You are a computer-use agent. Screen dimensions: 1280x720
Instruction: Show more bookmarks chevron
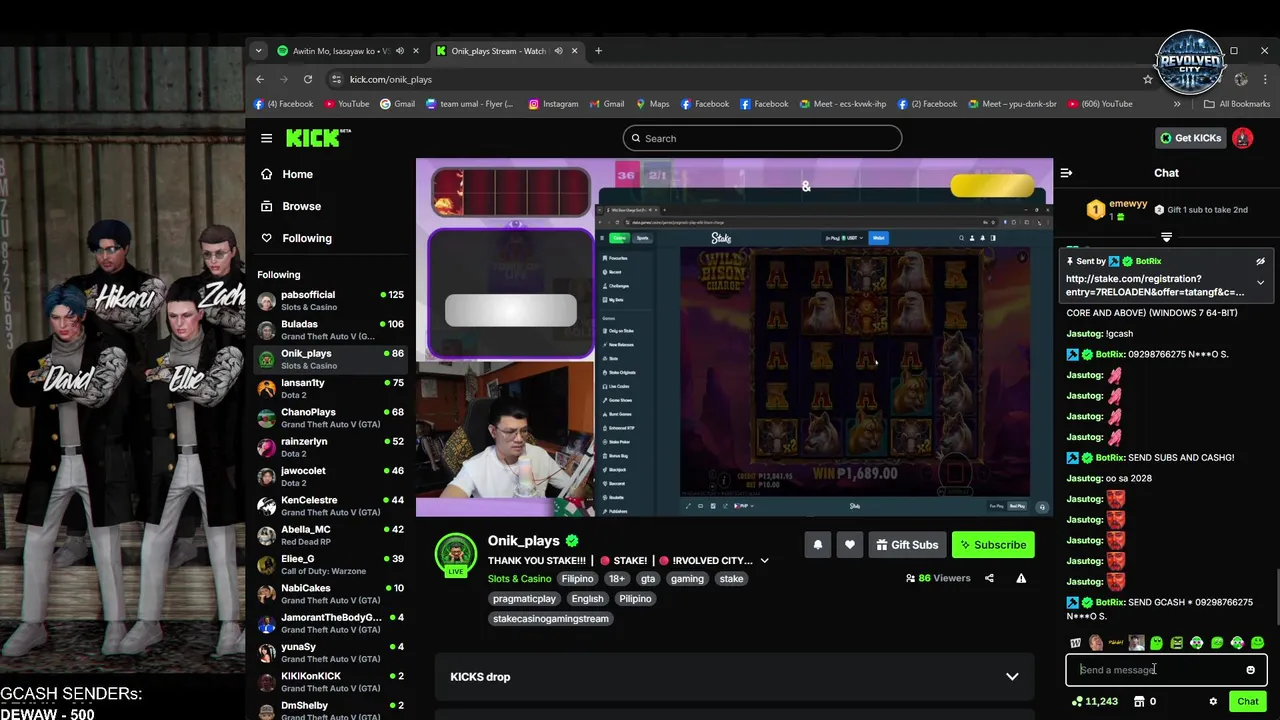(1177, 104)
